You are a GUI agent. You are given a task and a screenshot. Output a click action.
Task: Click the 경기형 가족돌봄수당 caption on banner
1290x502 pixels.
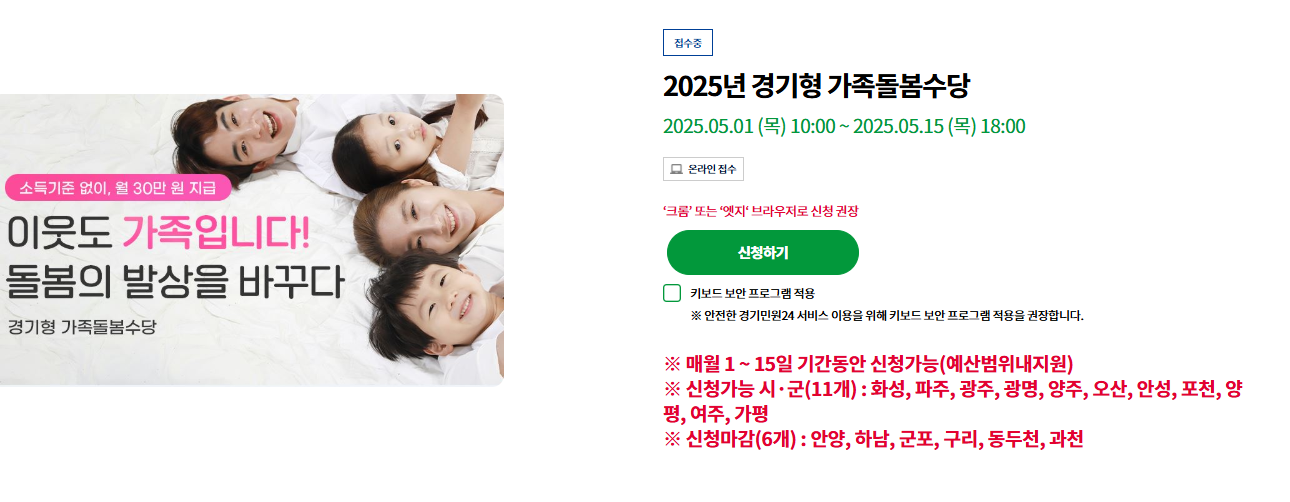(81, 327)
